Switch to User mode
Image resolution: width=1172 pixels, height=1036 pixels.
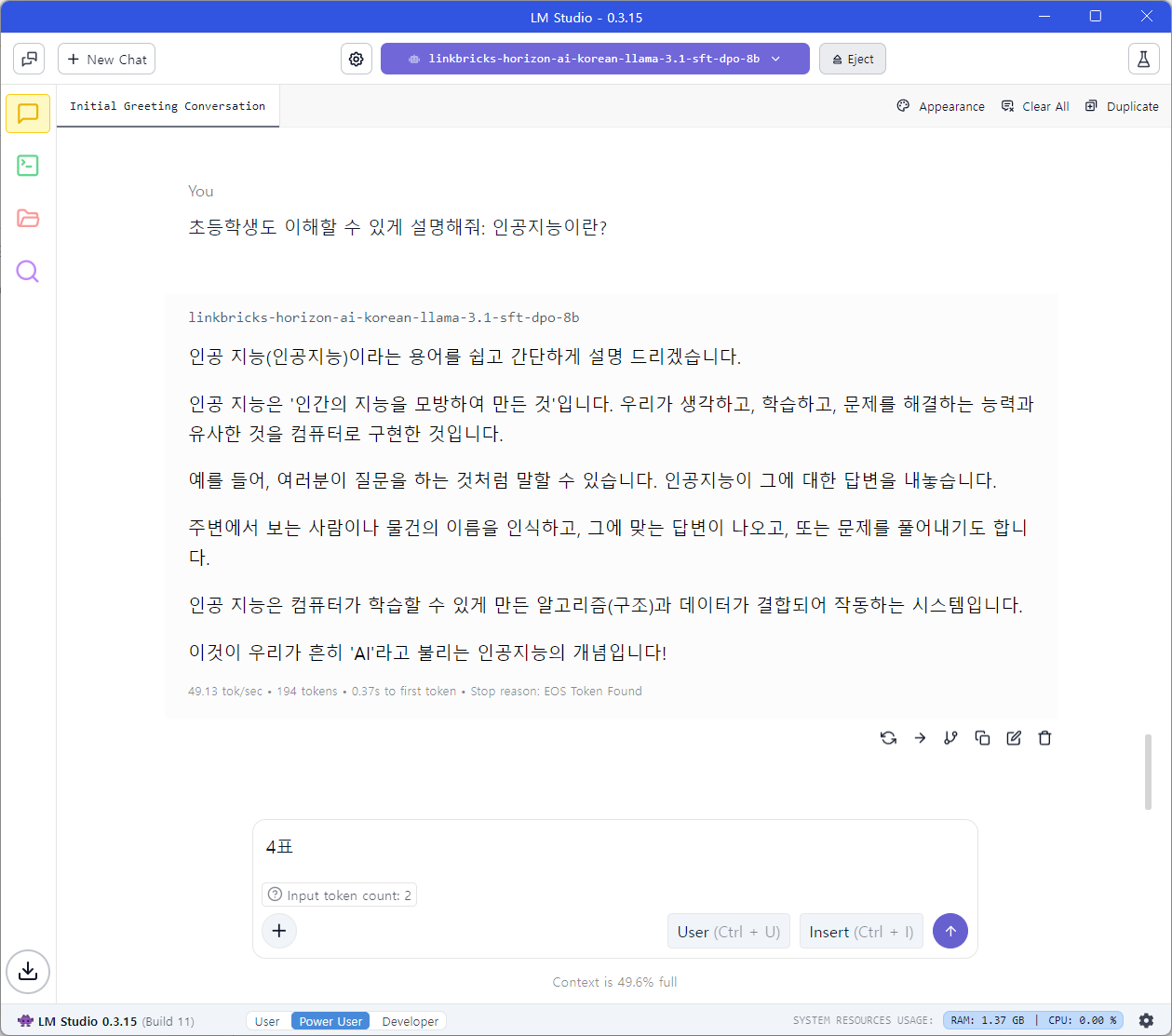point(267,1021)
